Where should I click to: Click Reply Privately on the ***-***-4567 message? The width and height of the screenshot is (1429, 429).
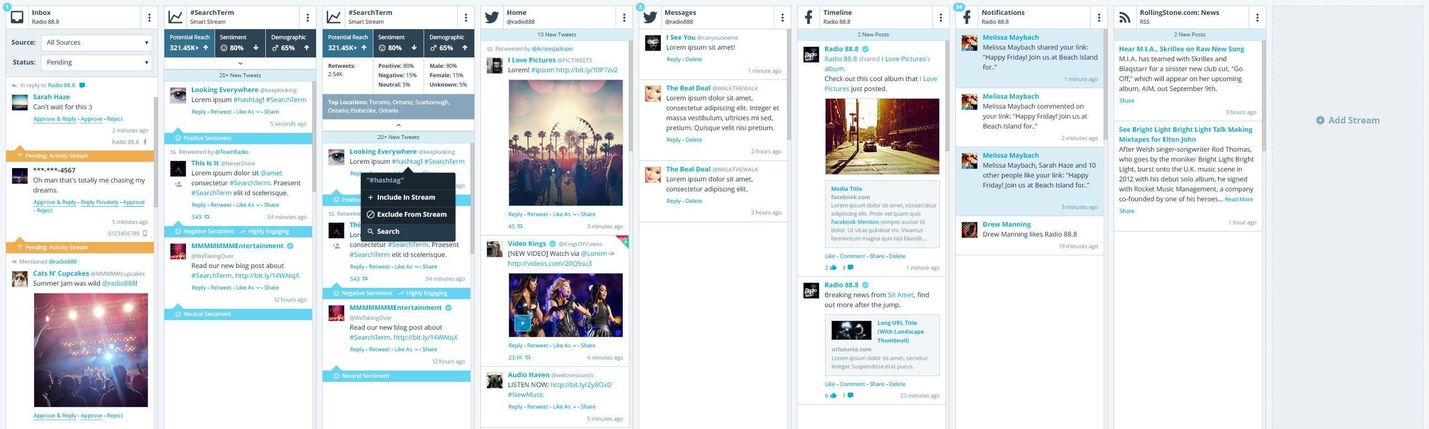[100, 202]
